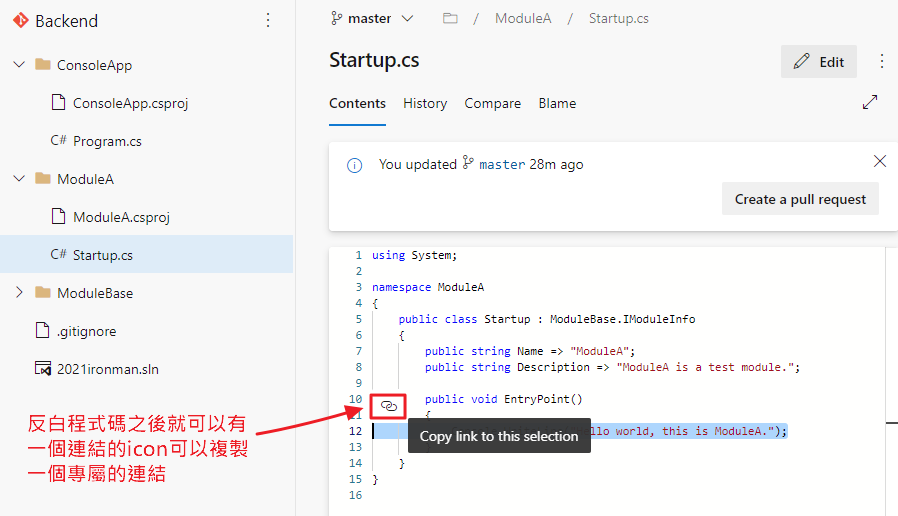The height and width of the screenshot is (516, 898).
Task: Click the branch icon beside master selector
Action: point(336,18)
